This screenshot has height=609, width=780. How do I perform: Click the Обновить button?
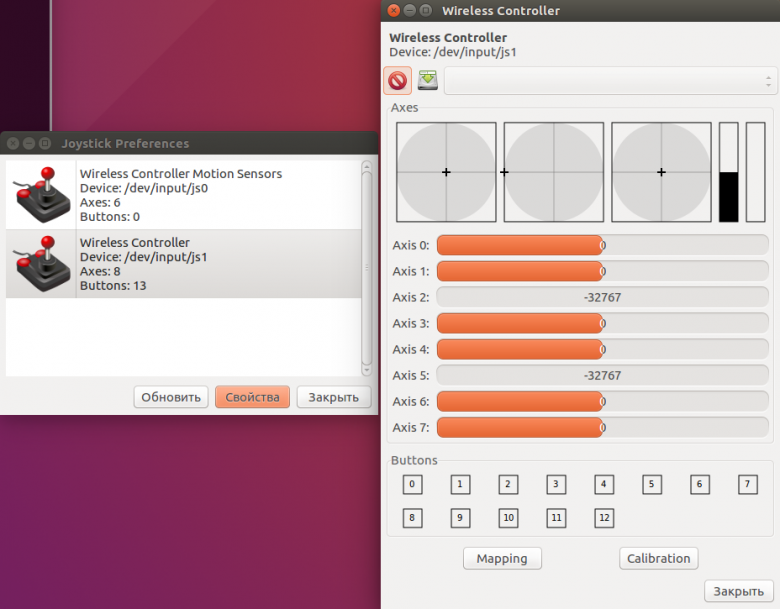click(171, 397)
